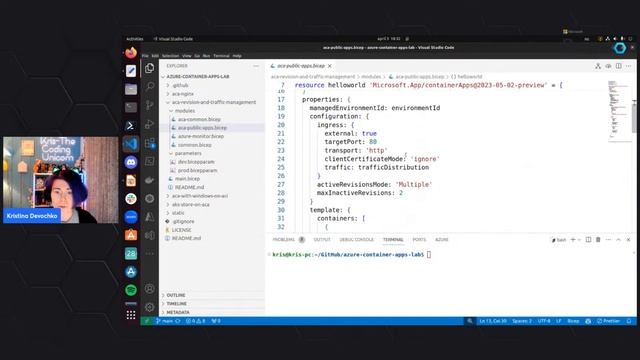Open the Terminal menu
The width and height of the screenshot is (640, 360).
[221, 56]
